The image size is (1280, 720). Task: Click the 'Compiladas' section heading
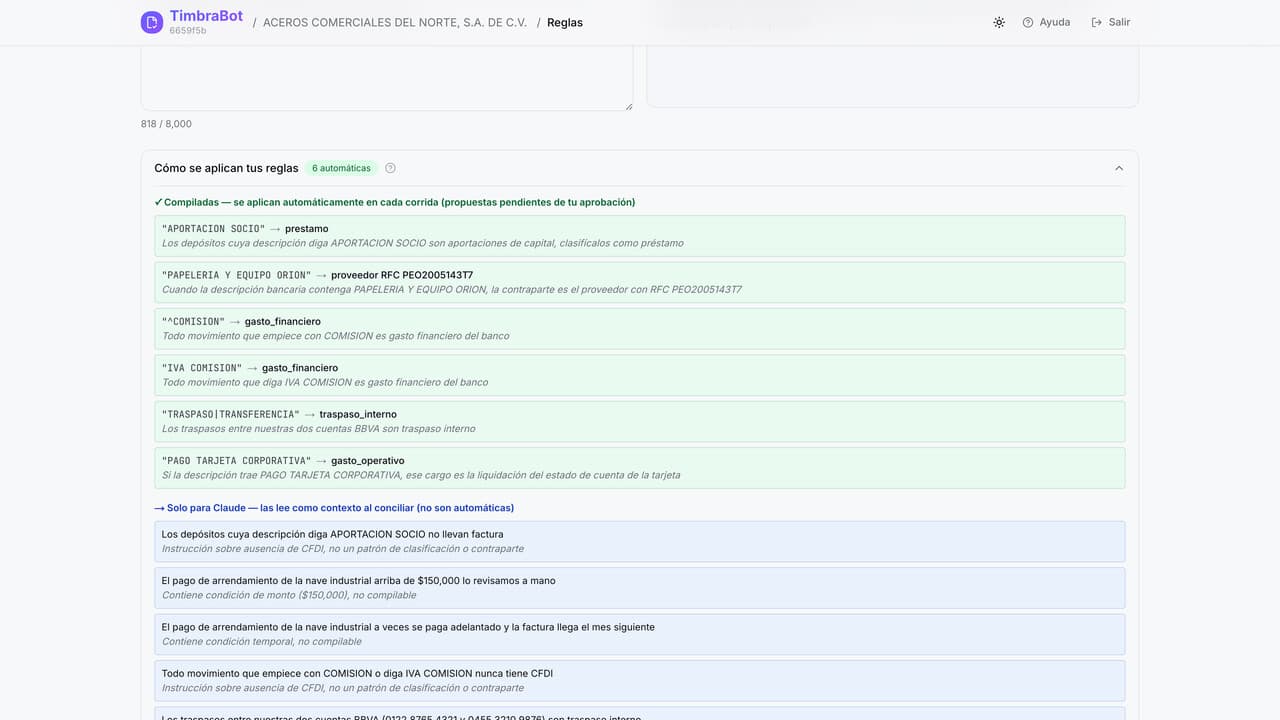[x=395, y=202]
